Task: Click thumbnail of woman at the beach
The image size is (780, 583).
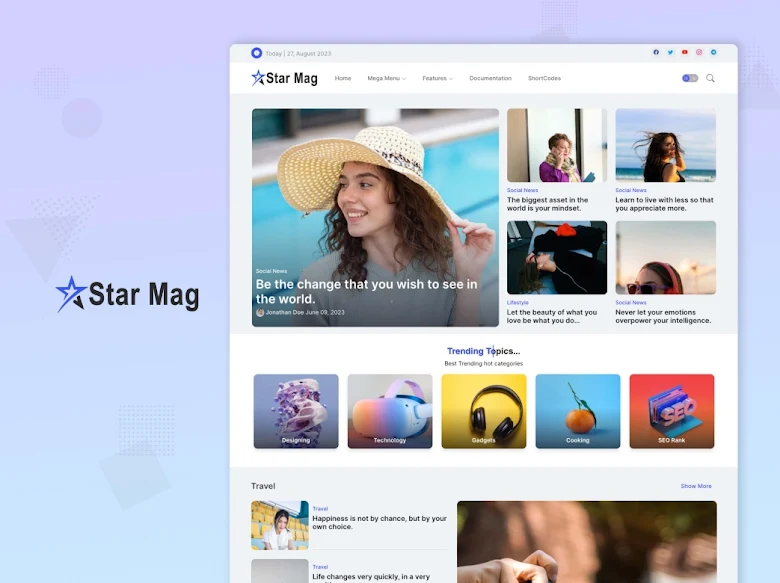Action: pos(666,145)
